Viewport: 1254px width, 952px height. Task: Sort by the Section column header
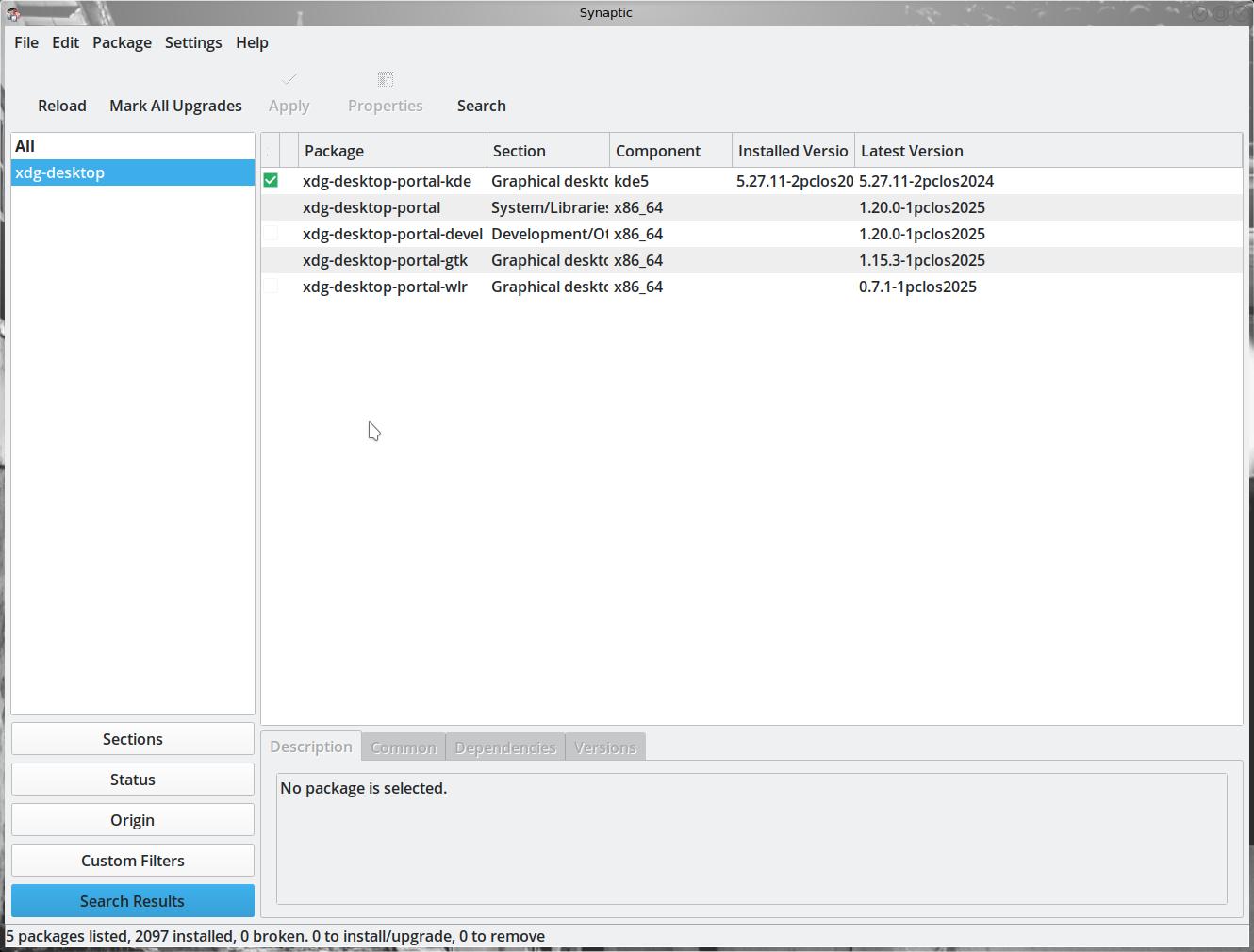(549, 151)
